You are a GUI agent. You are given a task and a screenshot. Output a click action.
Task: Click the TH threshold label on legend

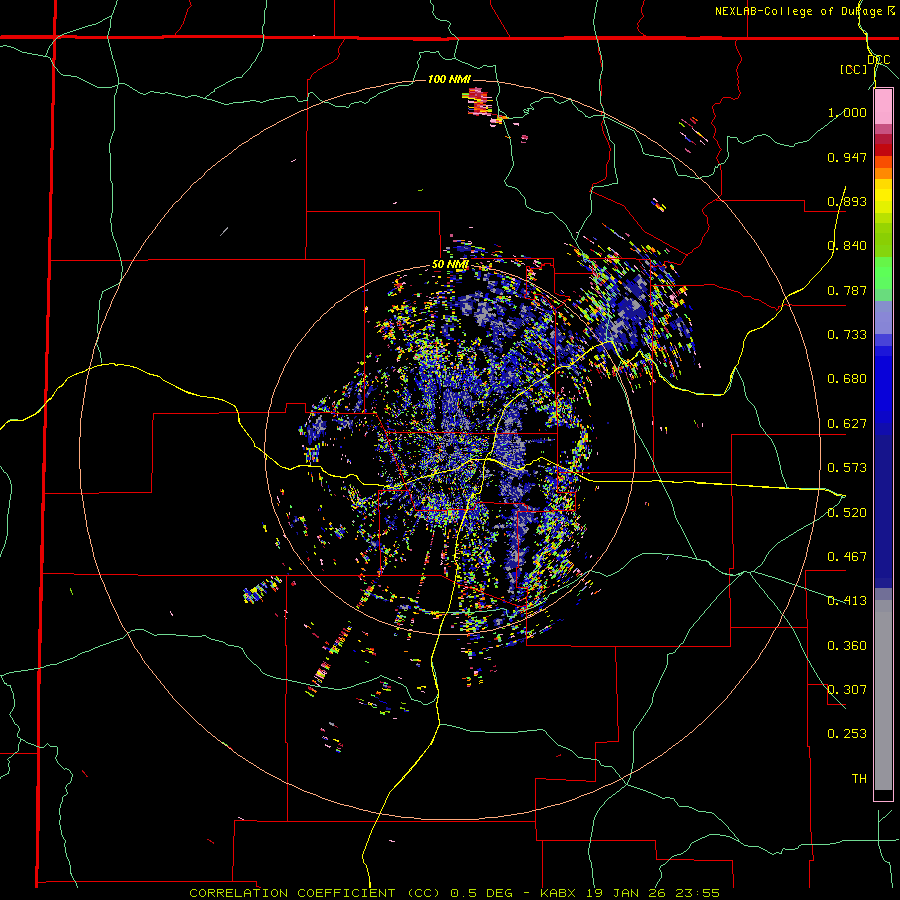tap(859, 779)
